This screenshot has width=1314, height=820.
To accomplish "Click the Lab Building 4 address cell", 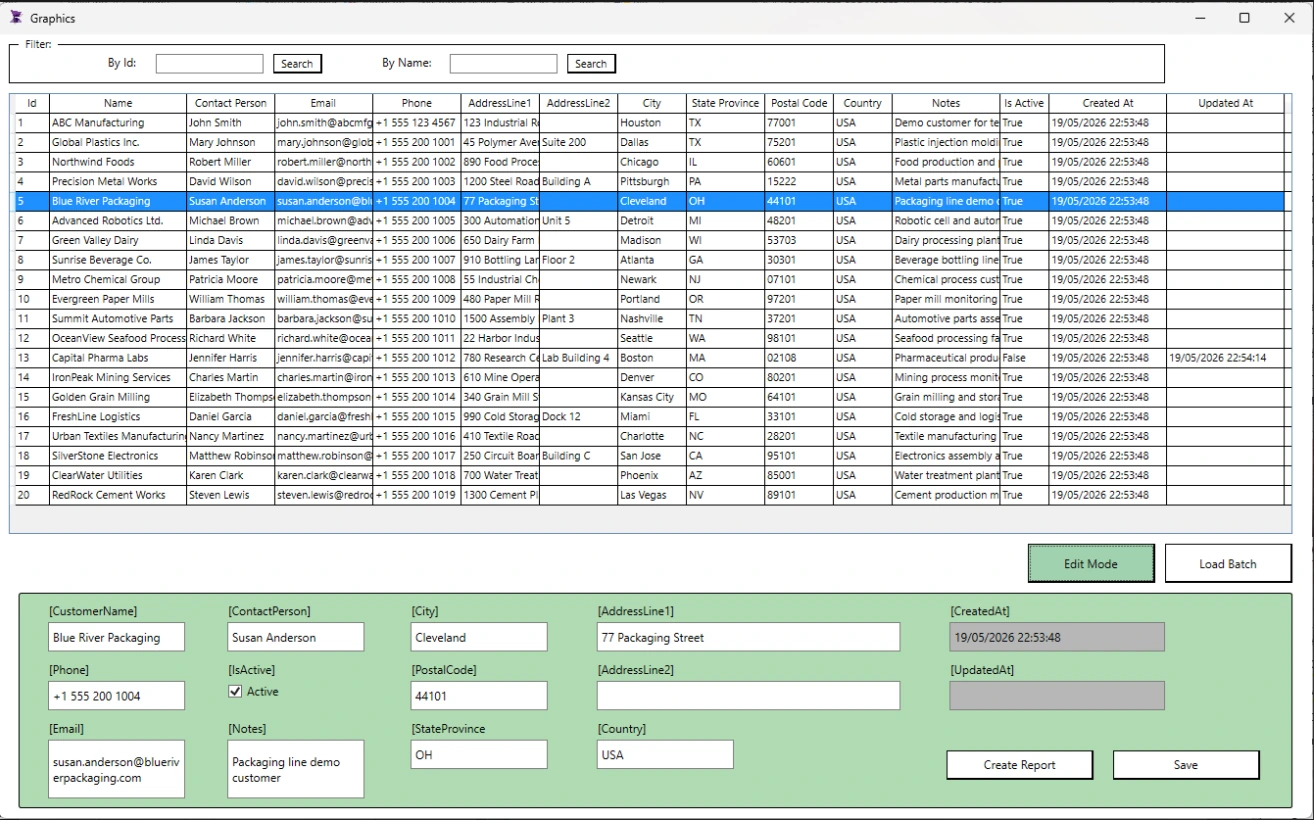I will (x=578, y=358).
